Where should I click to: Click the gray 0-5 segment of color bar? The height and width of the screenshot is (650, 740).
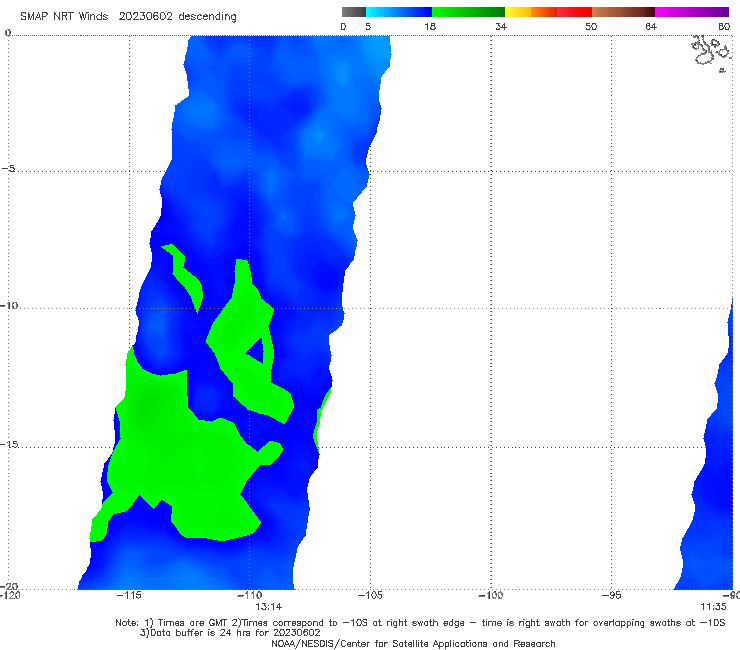pyautogui.click(x=354, y=12)
